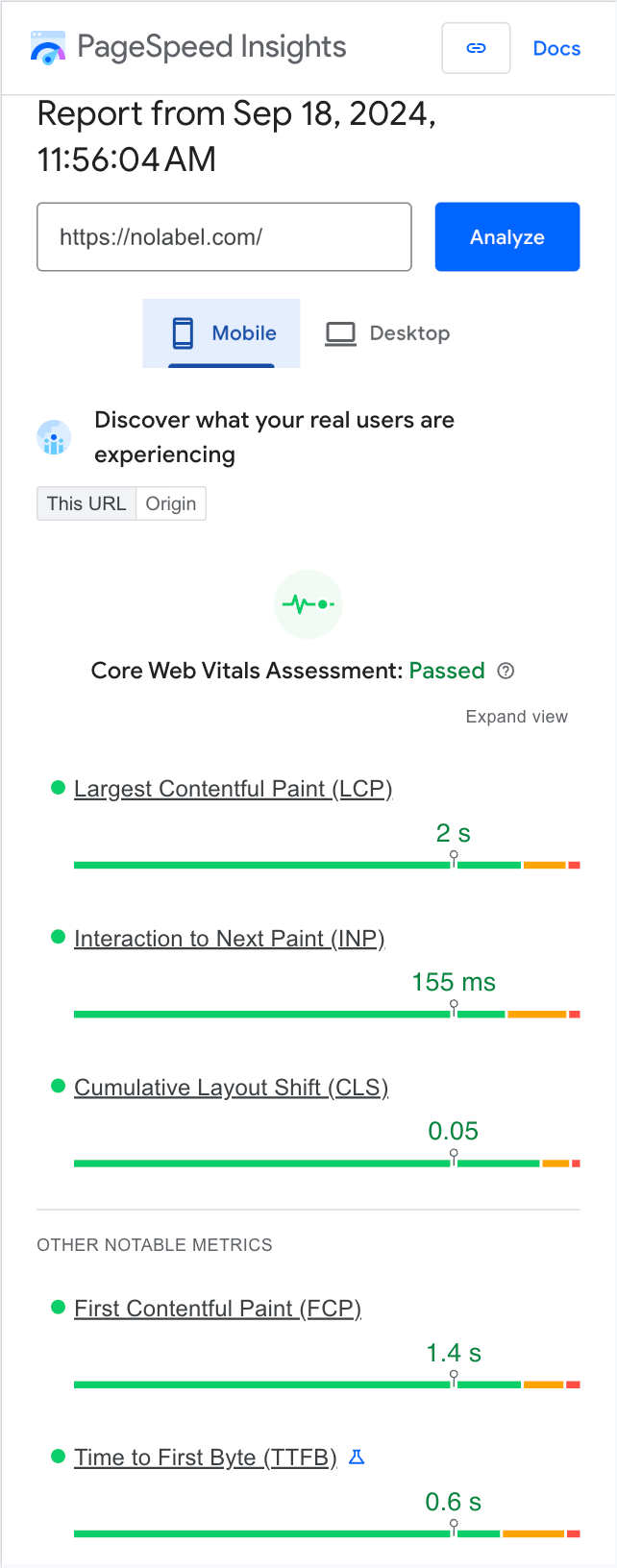Select the This URL toggle option
Image resolution: width=617 pixels, height=1568 pixels.
click(86, 503)
